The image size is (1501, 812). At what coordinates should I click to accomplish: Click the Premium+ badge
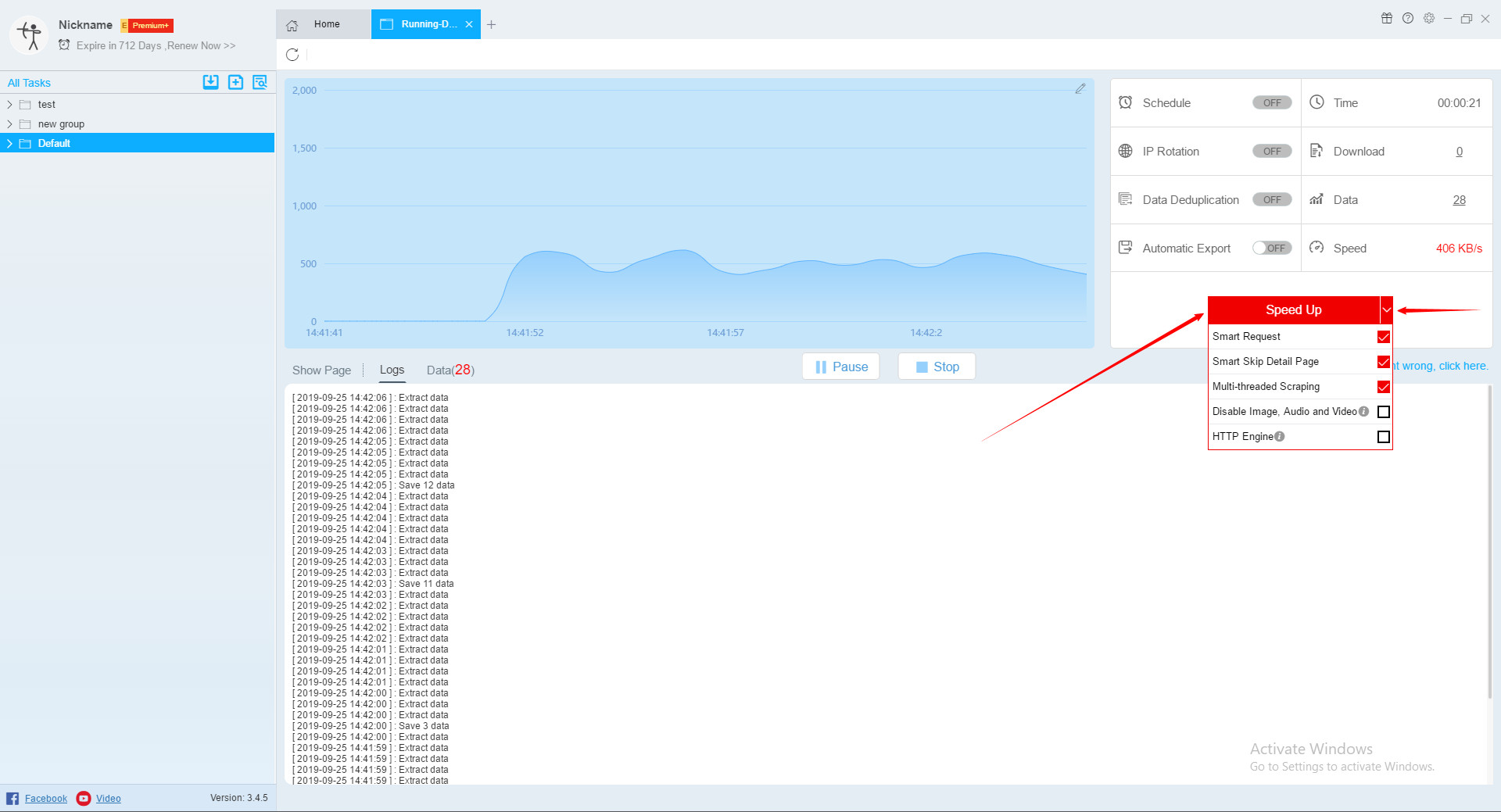point(147,26)
